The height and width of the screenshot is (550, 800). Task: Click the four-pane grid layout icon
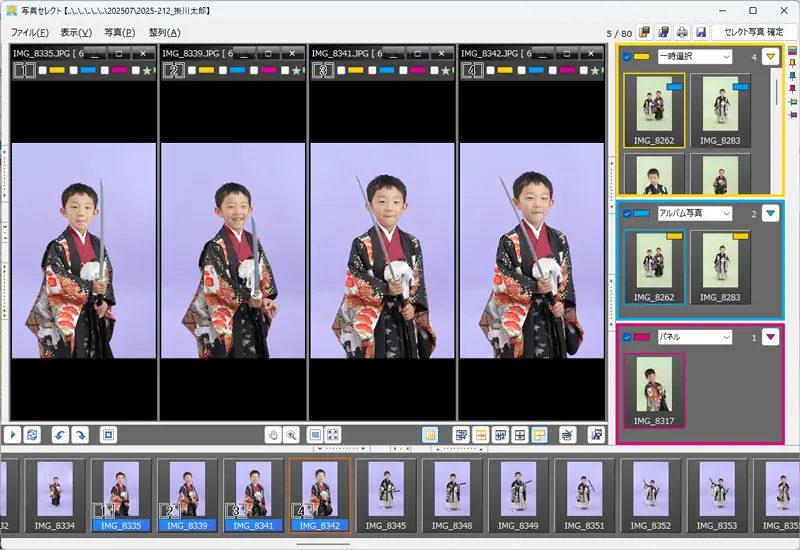click(520, 435)
